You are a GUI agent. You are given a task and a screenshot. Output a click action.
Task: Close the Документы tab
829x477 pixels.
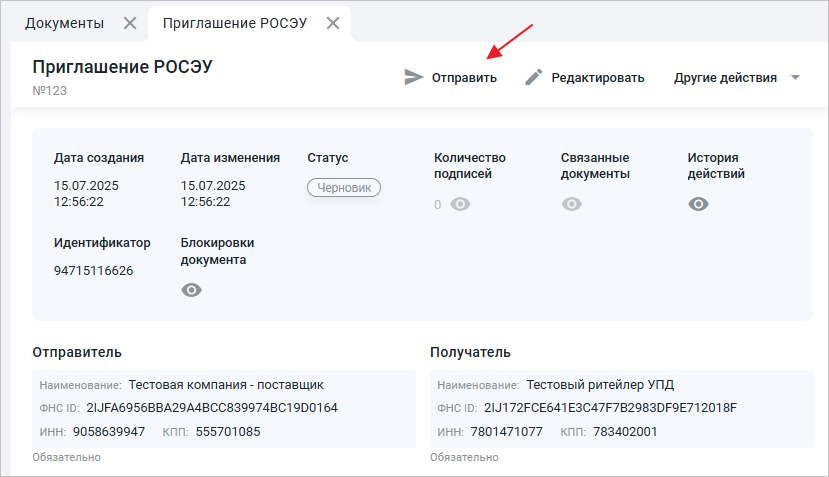pos(130,23)
